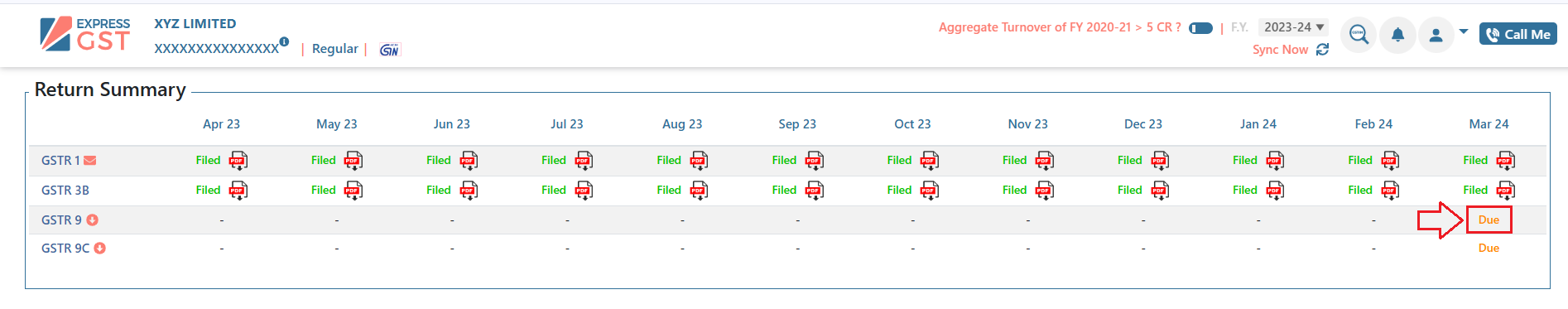Image resolution: width=1568 pixels, height=309 pixels.
Task: Click the Express GST logo
Action: click(85, 34)
